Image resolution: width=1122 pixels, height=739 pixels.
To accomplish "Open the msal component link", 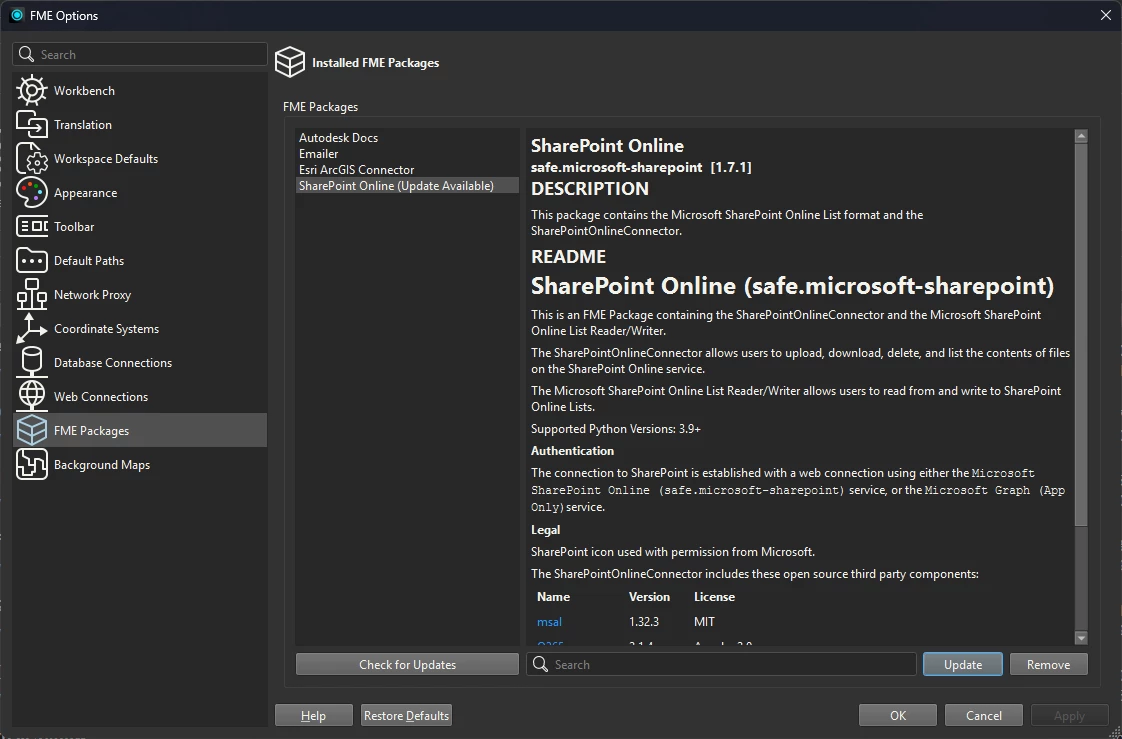I will tap(550, 622).
